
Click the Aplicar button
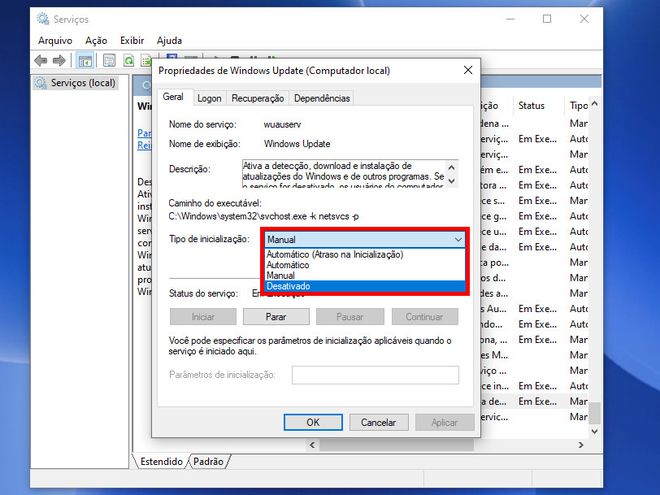click(x=444, y=422)
